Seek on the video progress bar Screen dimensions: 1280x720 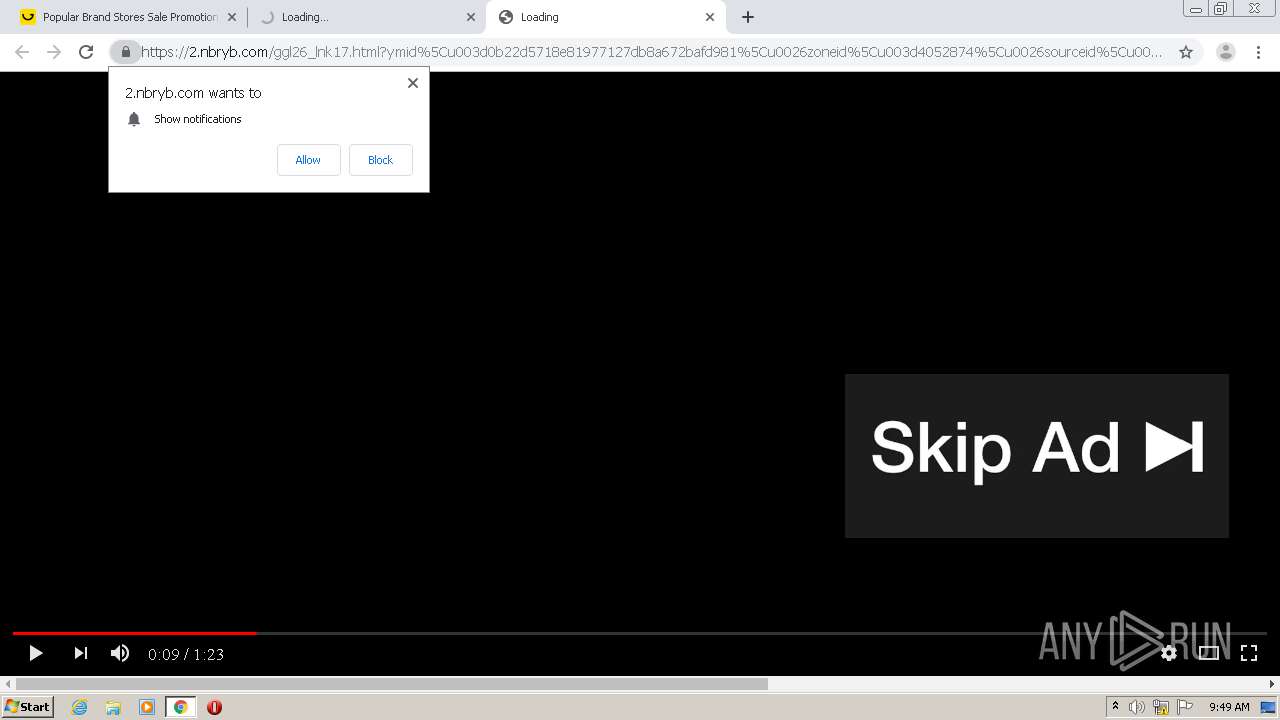[x=640, y=633]
